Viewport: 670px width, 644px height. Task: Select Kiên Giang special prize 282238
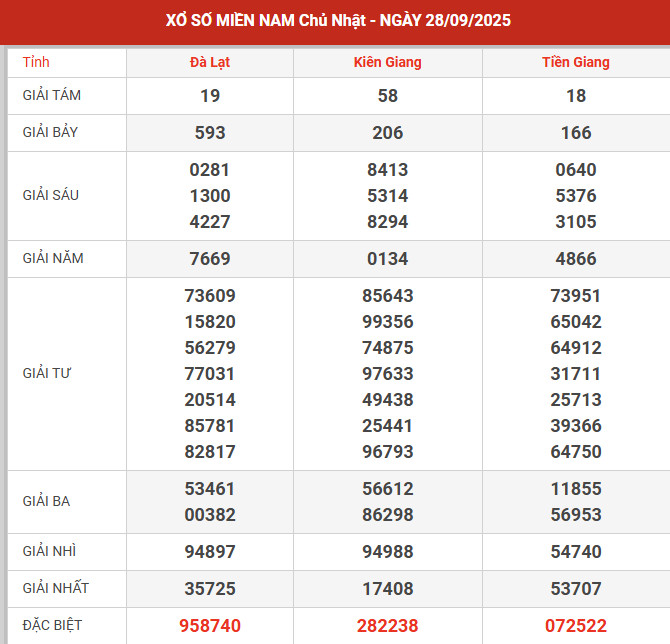(387, 625)
